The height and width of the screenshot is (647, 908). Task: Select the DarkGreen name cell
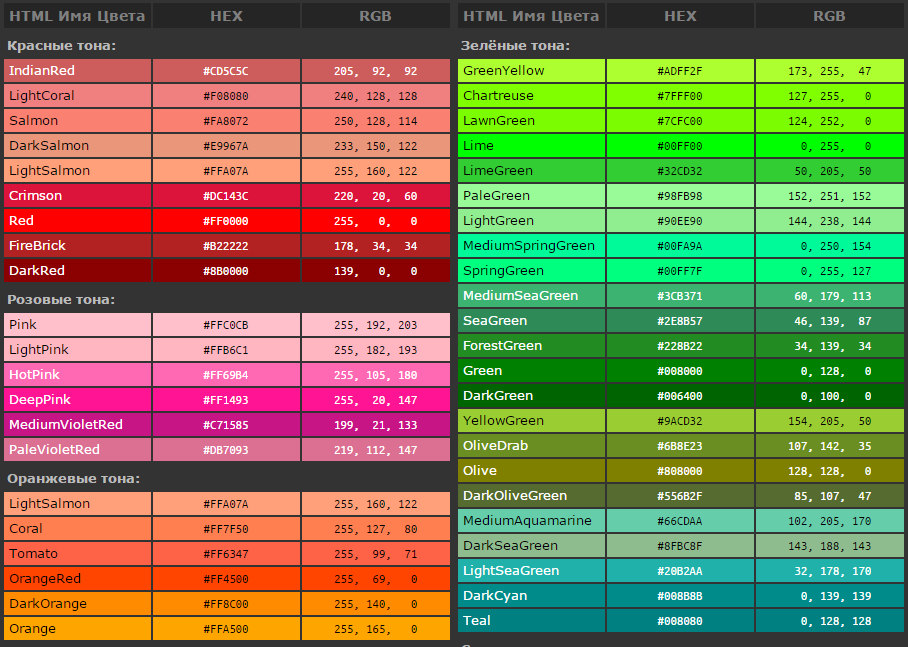click(532, 396)
